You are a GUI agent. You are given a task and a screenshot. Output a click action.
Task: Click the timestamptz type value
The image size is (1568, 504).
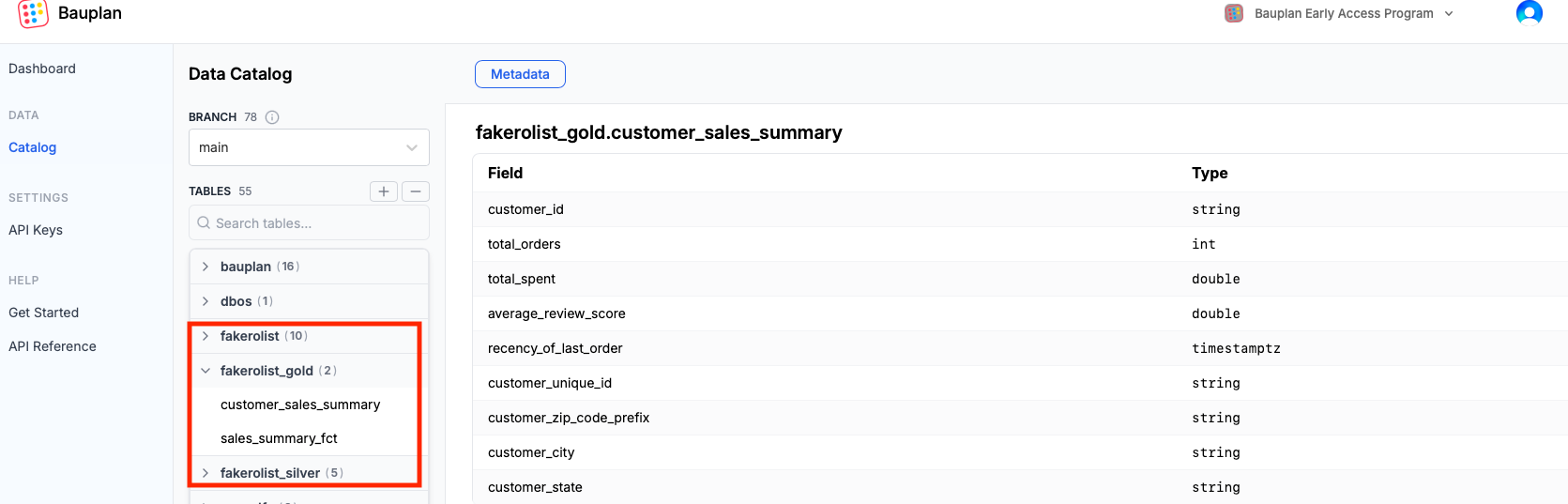click(x=1236, y=348)
